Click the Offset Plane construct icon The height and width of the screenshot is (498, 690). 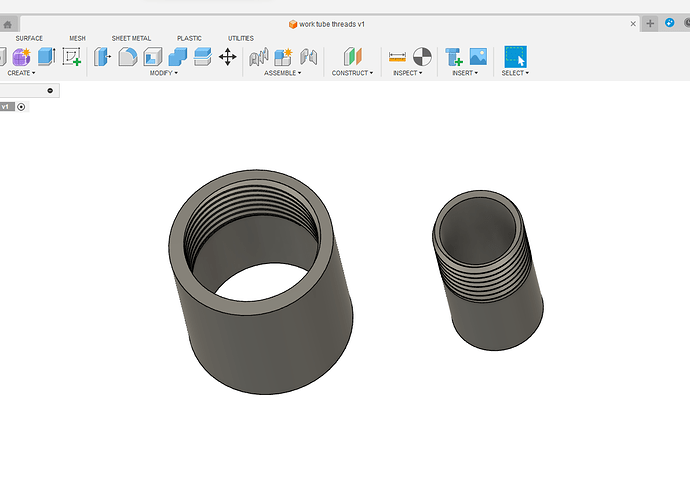pos(352,57)
